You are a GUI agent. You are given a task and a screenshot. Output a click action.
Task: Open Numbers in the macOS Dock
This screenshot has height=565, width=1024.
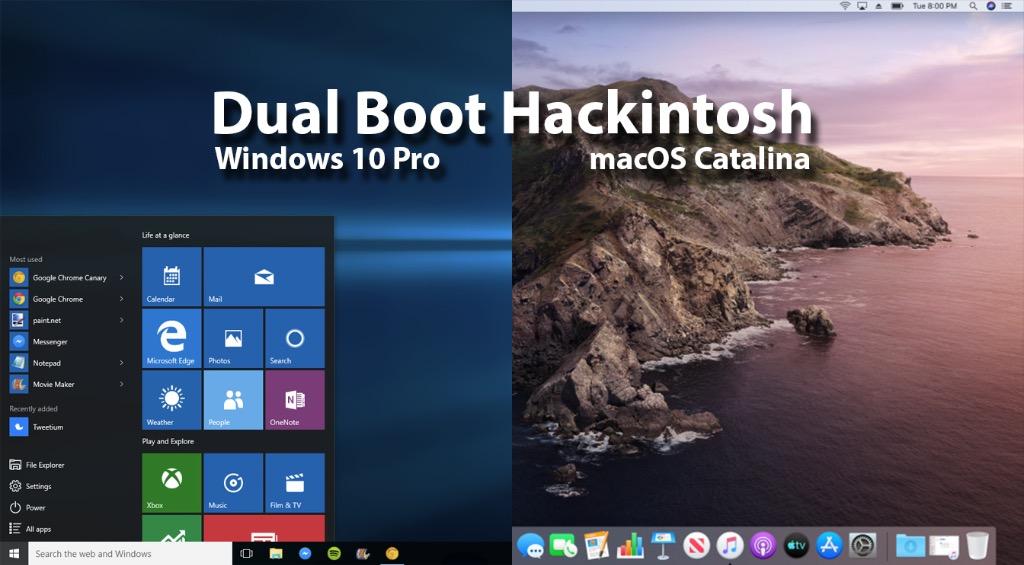coord(630,545)
